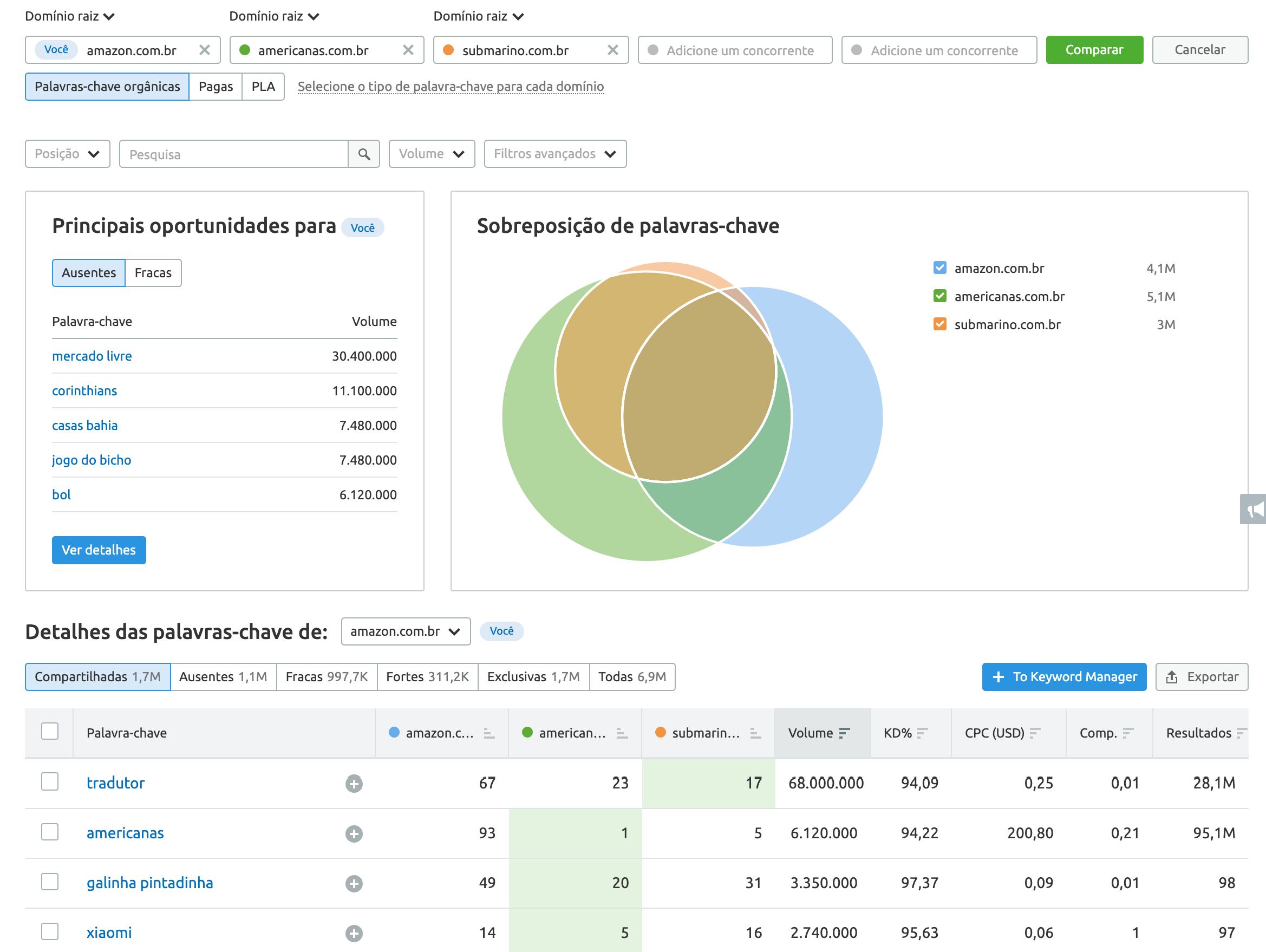Open corinthians keyword link

[x=84, y=391]
